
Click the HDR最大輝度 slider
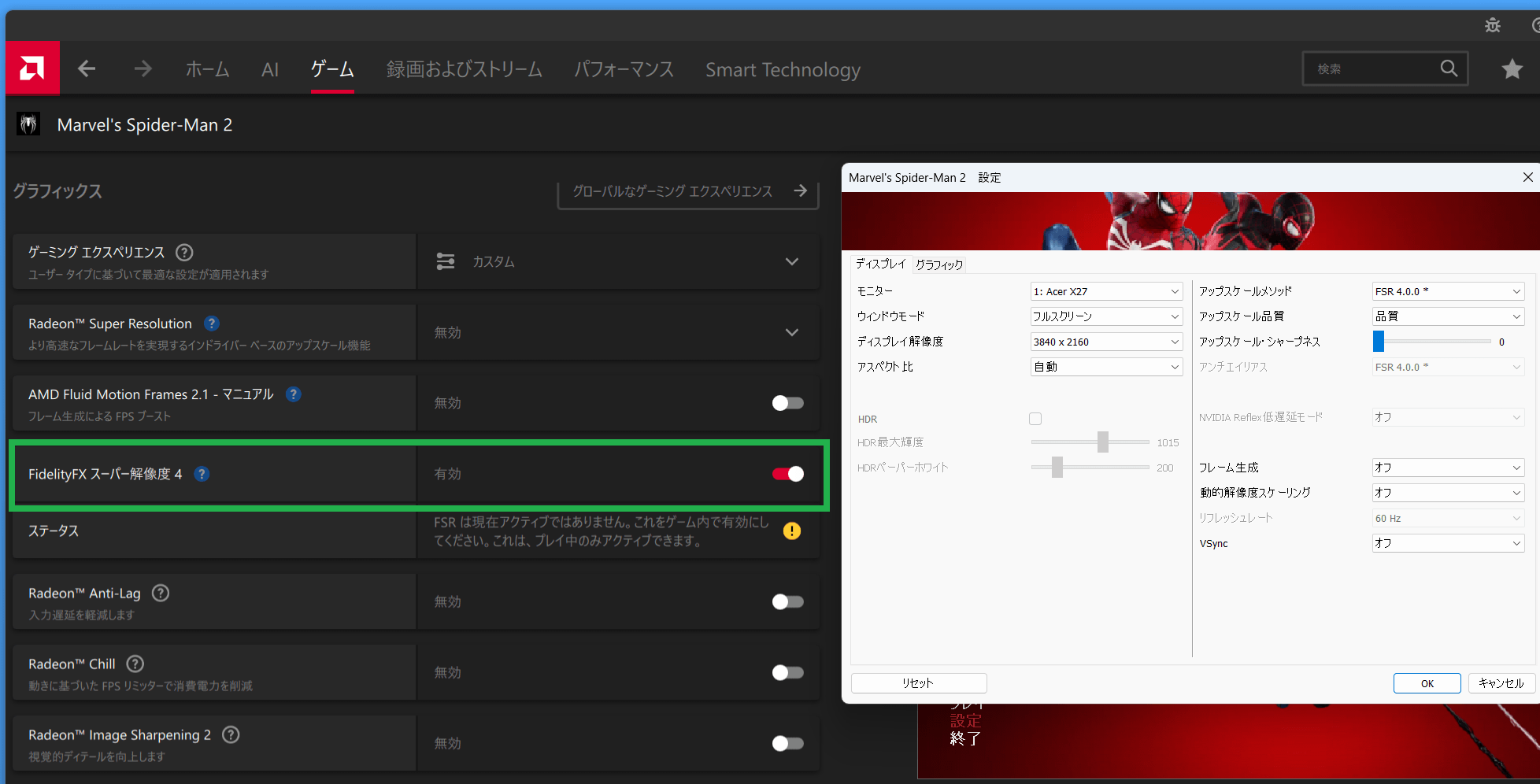(x=1090, y=442)
